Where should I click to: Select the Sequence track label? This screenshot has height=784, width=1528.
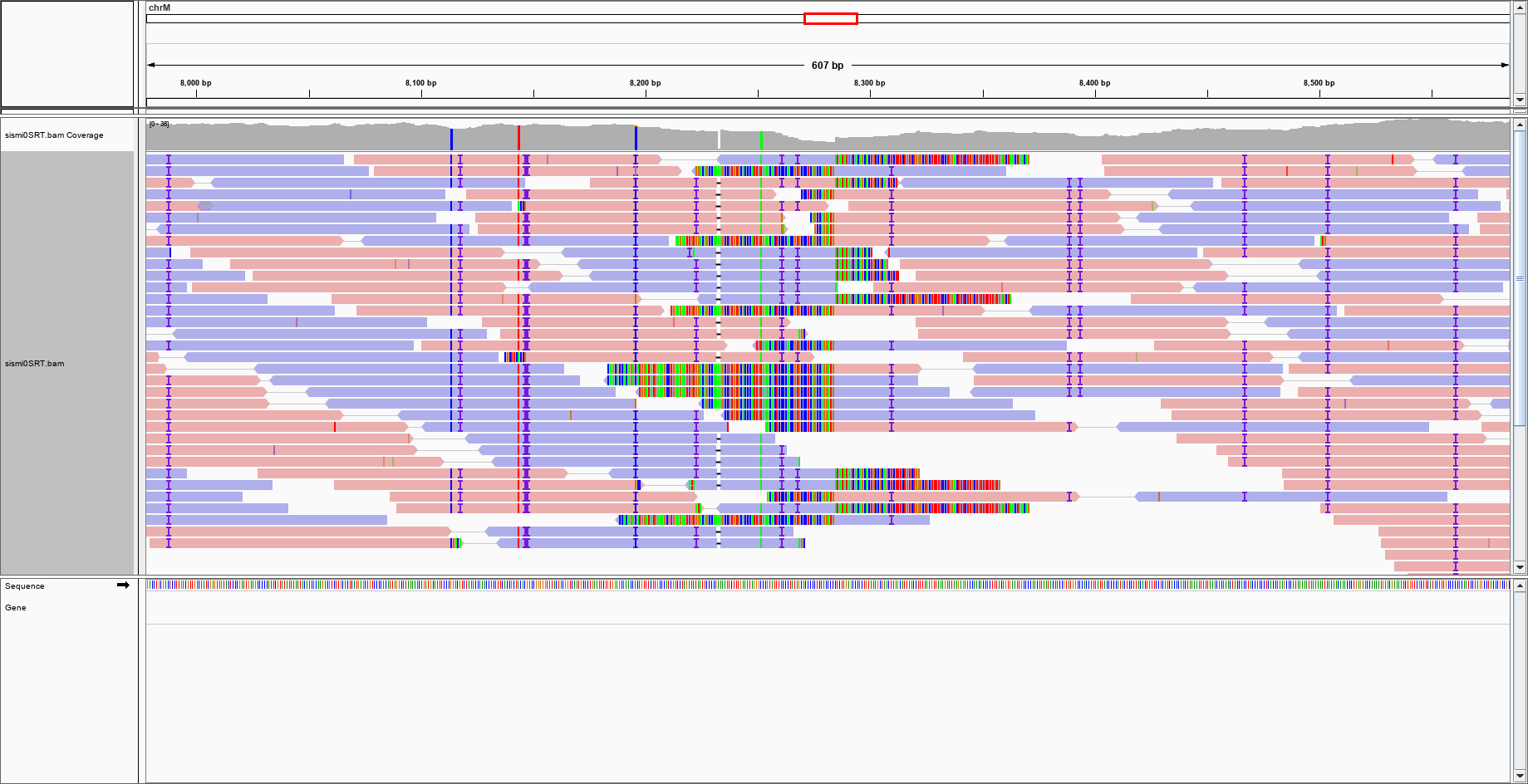tap(25, 586)
